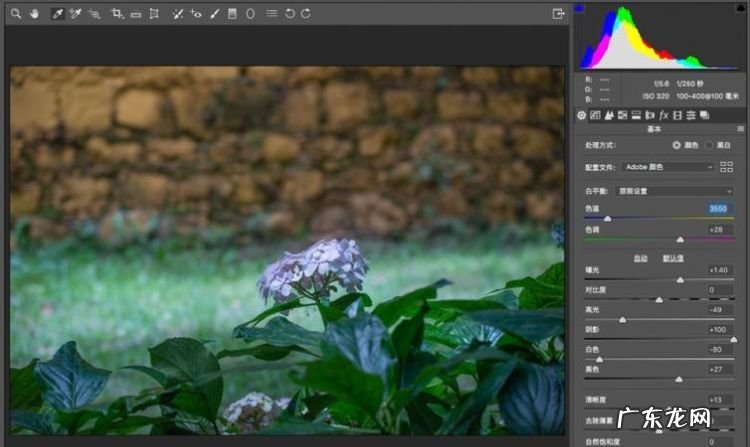Click the 色温 temperature slider handle
Viewport: 750px width, 447px height.
click(x=607, y=218)
